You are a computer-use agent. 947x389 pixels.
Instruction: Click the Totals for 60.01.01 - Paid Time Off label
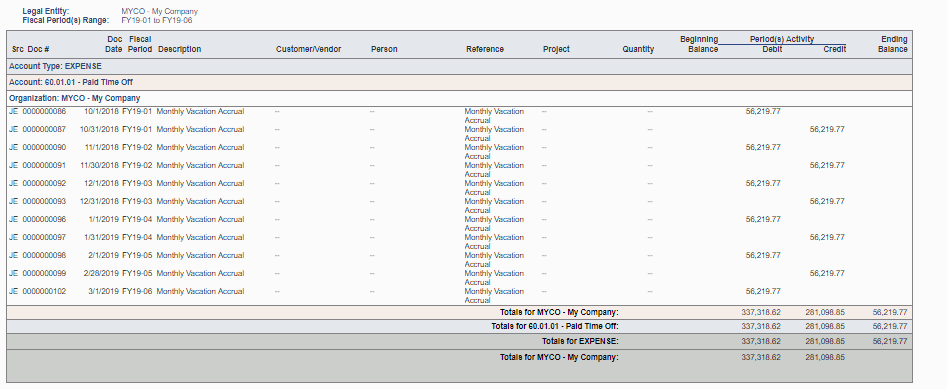tap(555, 326)
